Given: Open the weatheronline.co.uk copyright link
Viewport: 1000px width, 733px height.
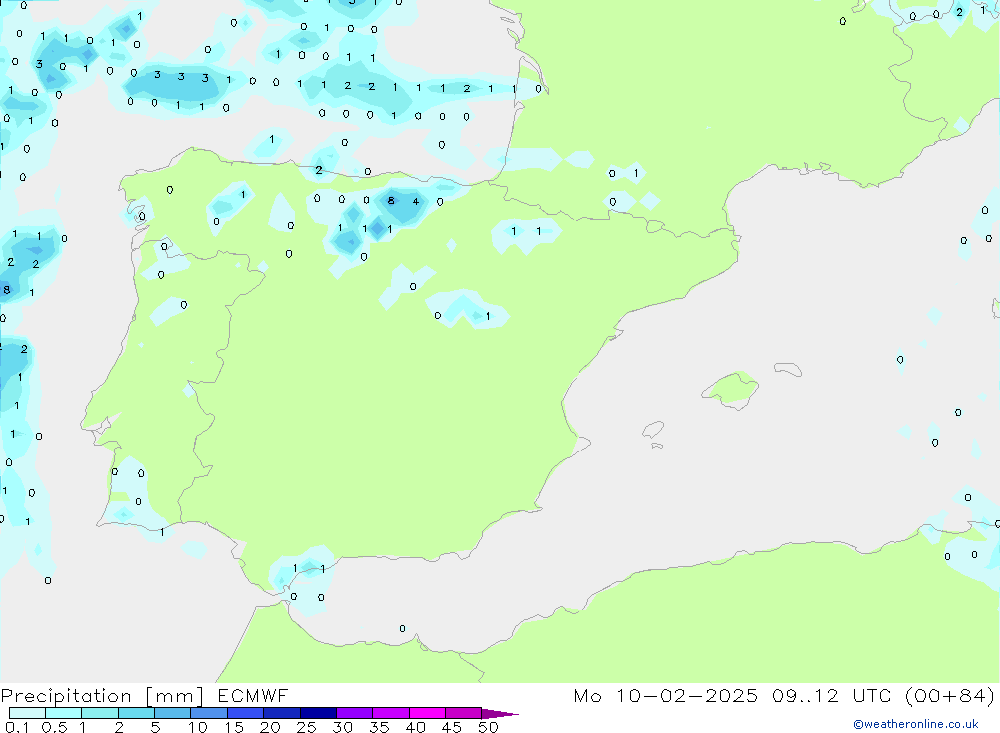Looking at the screenshot, I should tap(916, 724).
